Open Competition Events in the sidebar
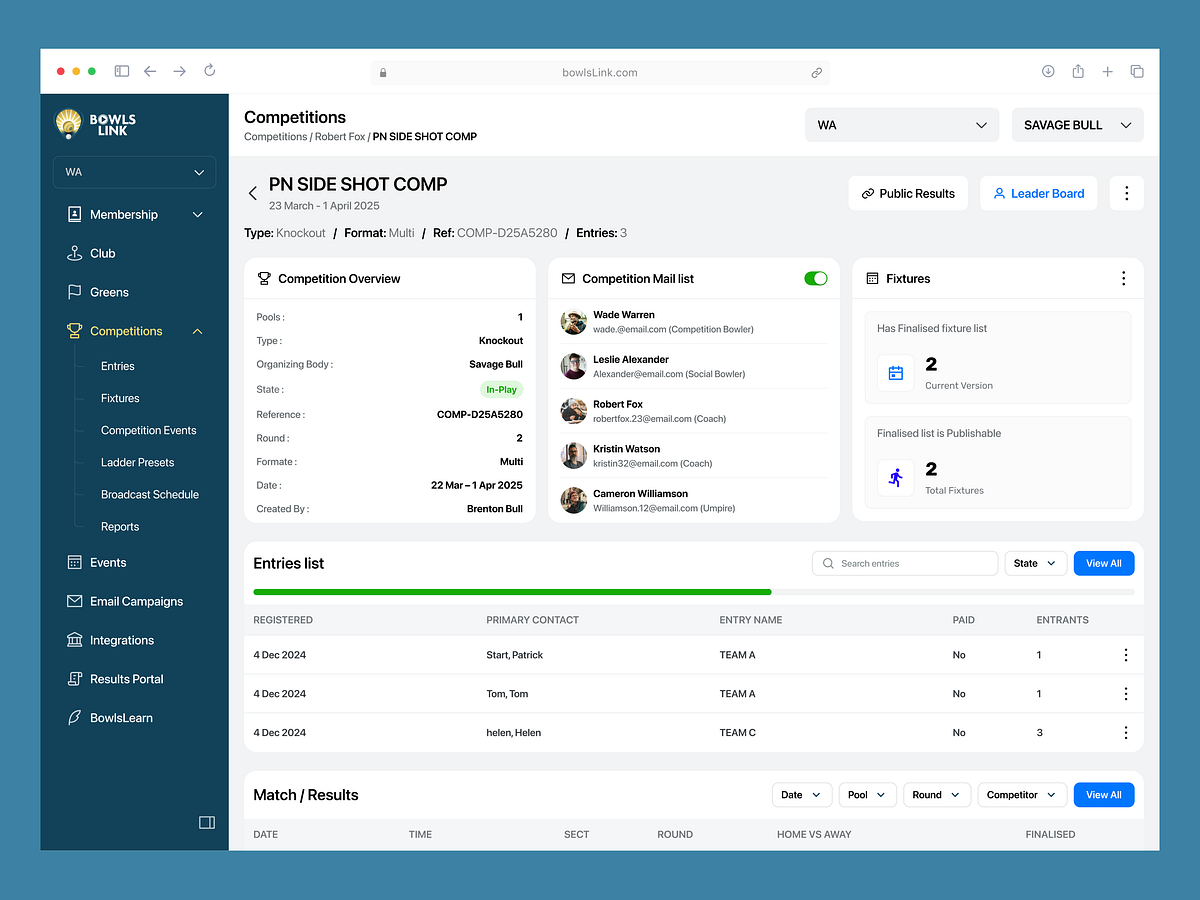1200x900 pixels. coord(149,430)
